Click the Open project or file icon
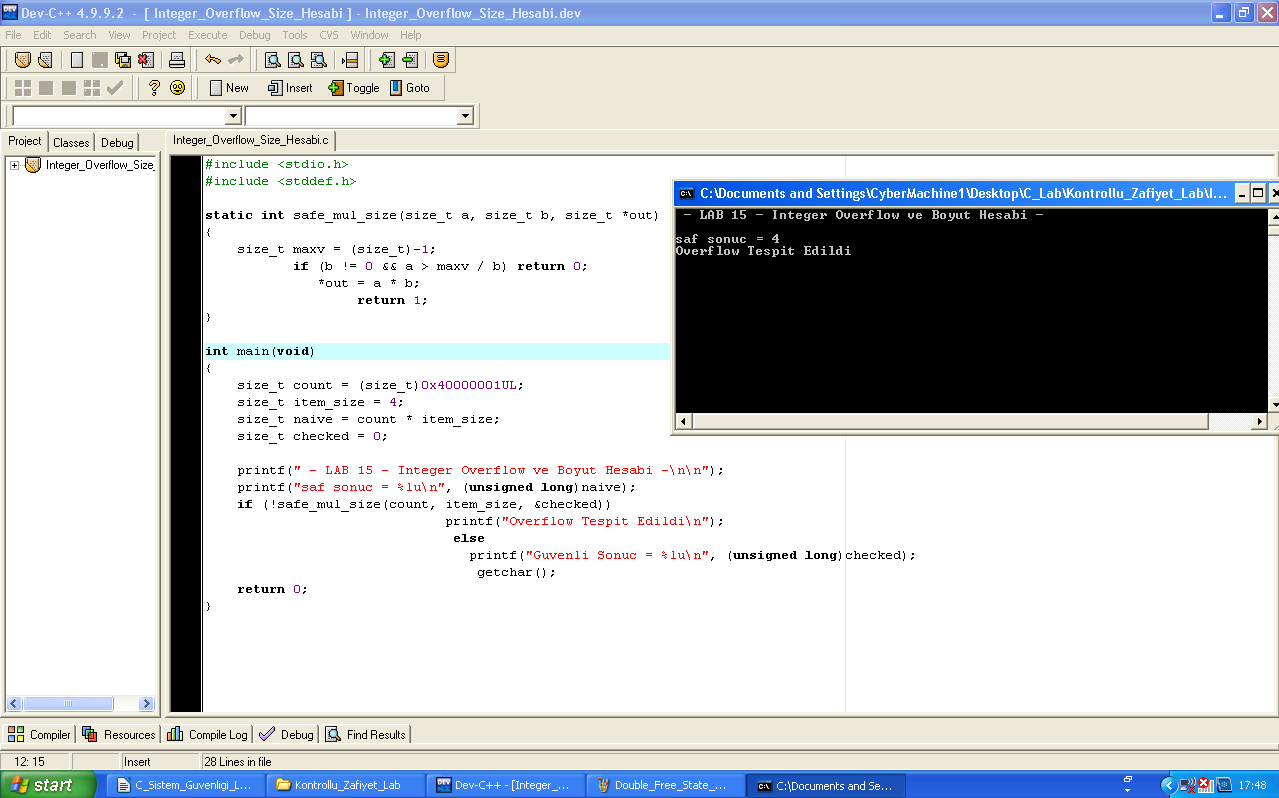The width and height of the screenshot is (1279, 798). [44, 60]
